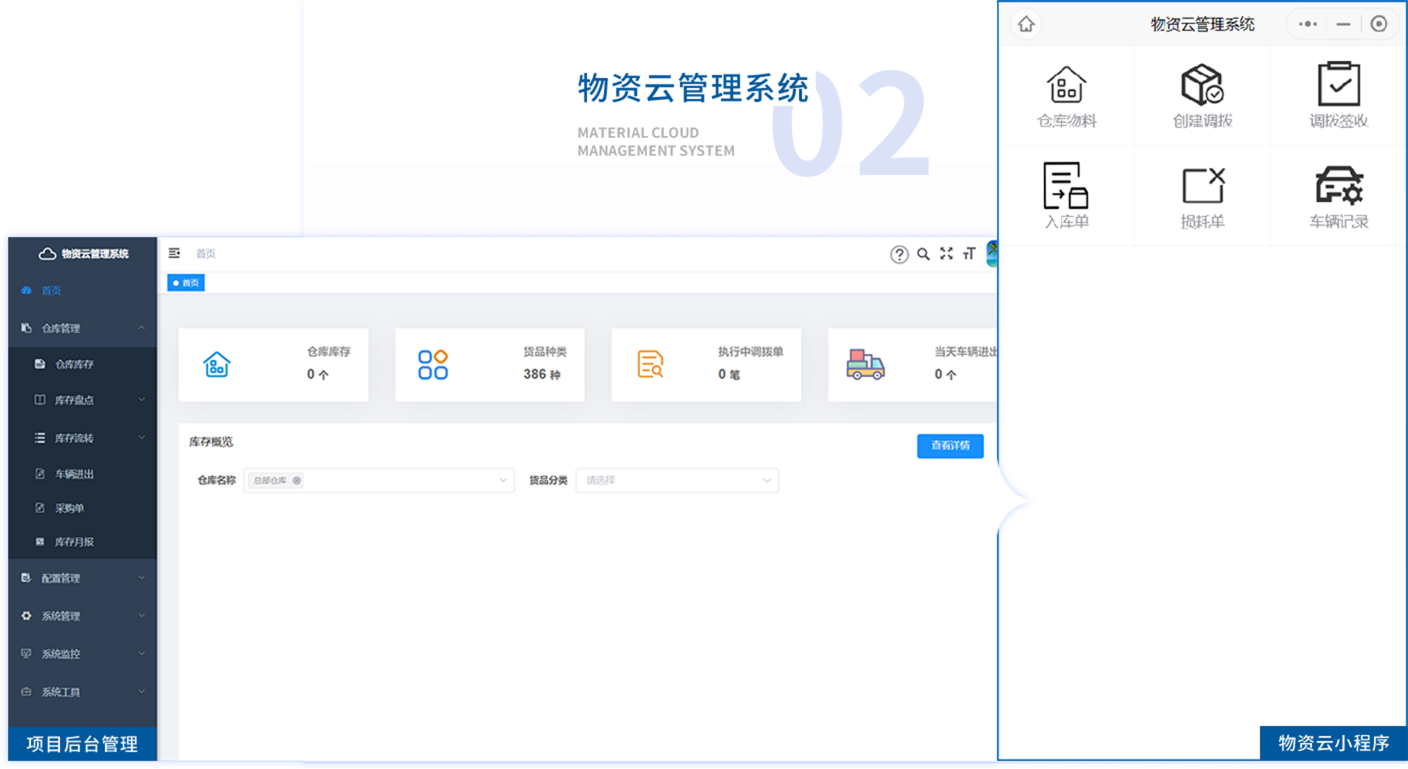The image size is (1408, 769).
Task: Open the 调拨签收 clipboard icon
Action: [x=1338, y=85]
